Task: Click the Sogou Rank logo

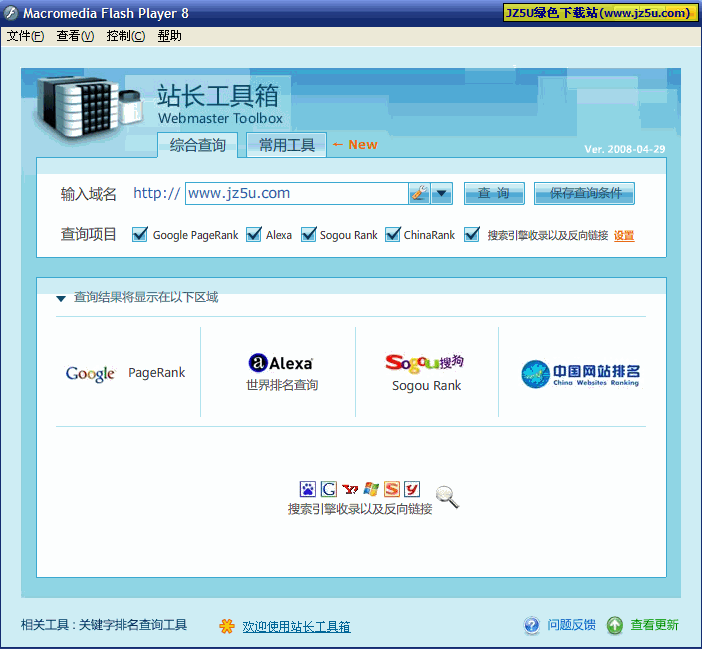Action: point(424,363)
